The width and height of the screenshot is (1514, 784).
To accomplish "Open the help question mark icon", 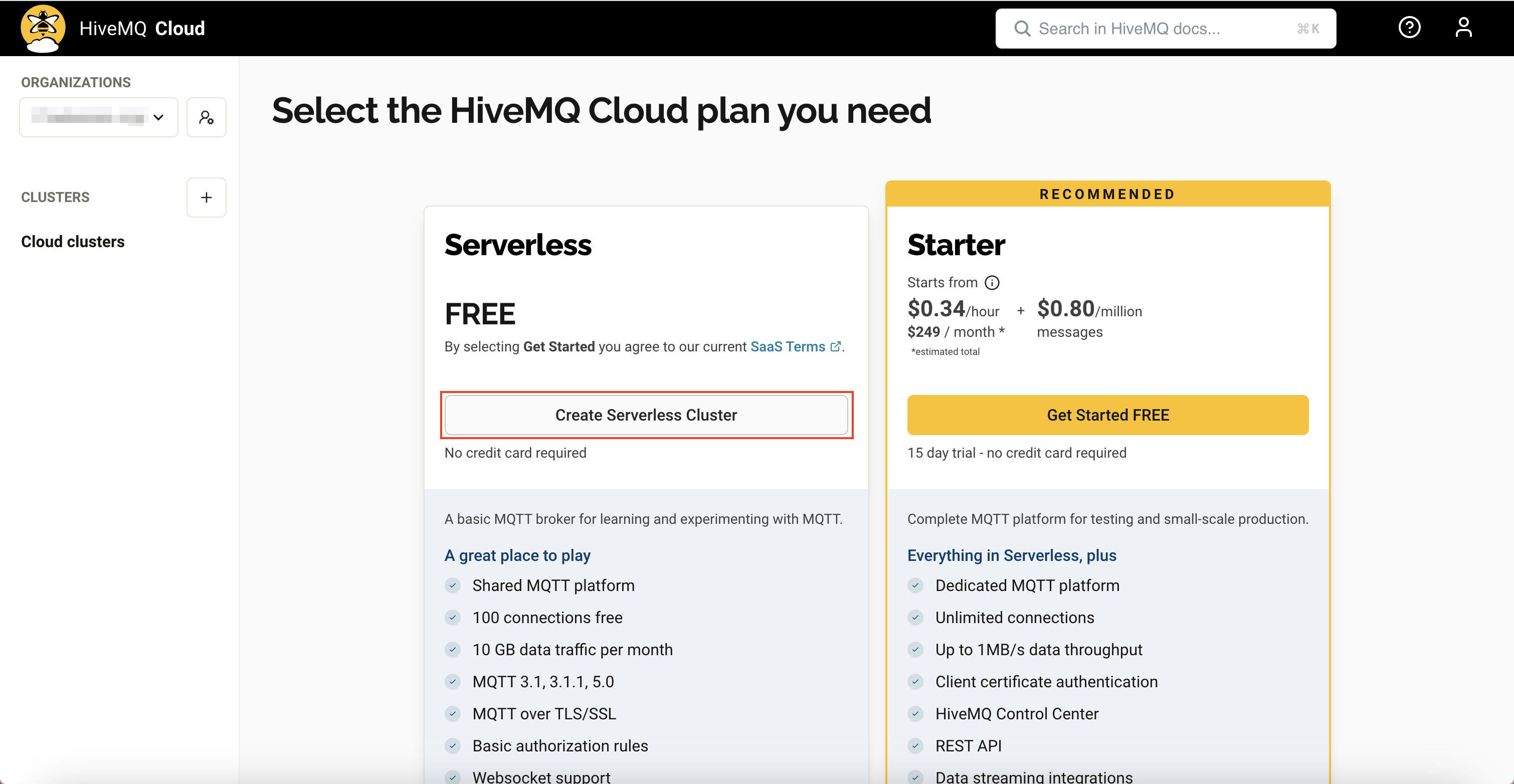I will pos(1409,28).
